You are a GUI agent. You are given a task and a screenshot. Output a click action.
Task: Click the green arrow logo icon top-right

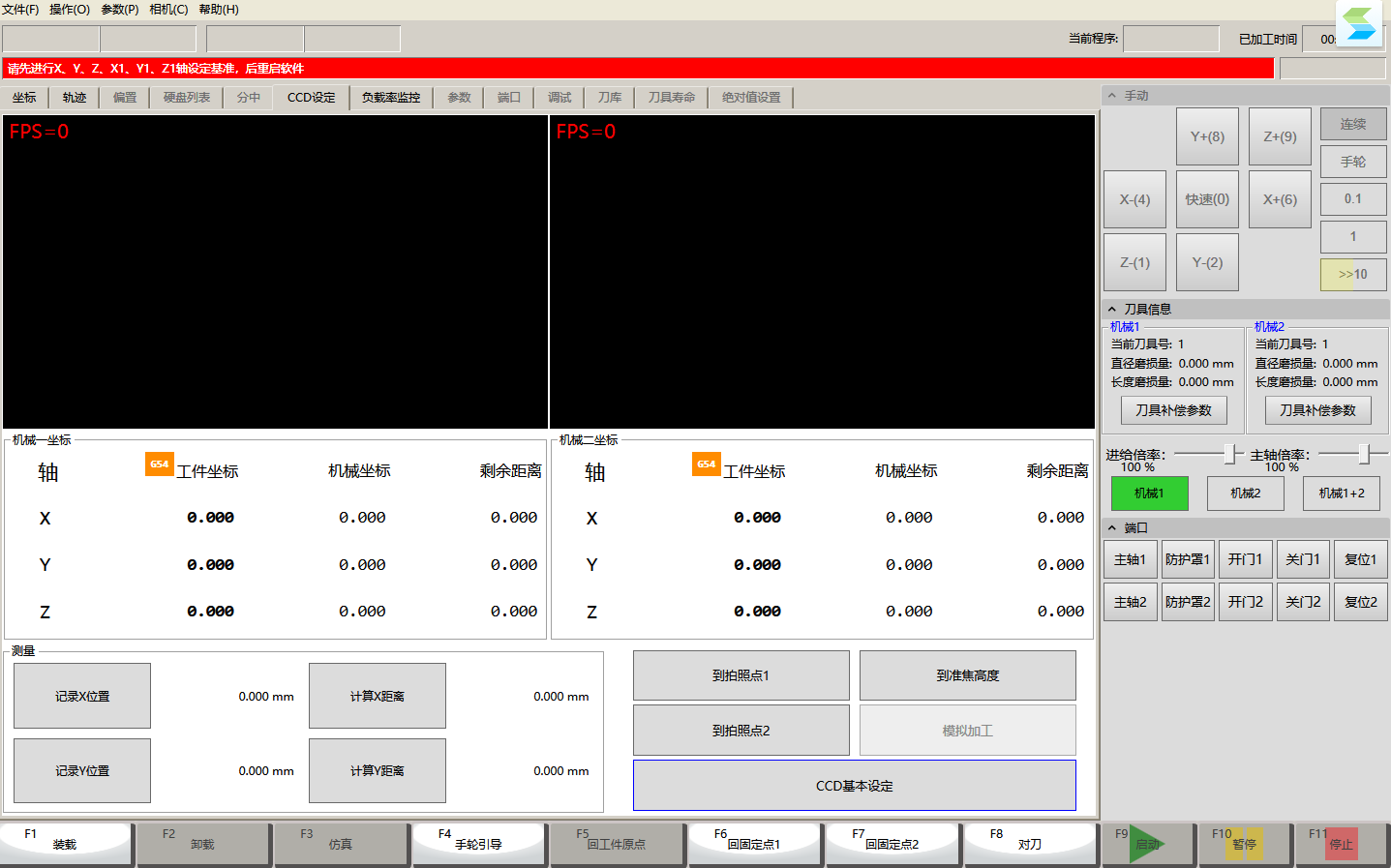1359,23
